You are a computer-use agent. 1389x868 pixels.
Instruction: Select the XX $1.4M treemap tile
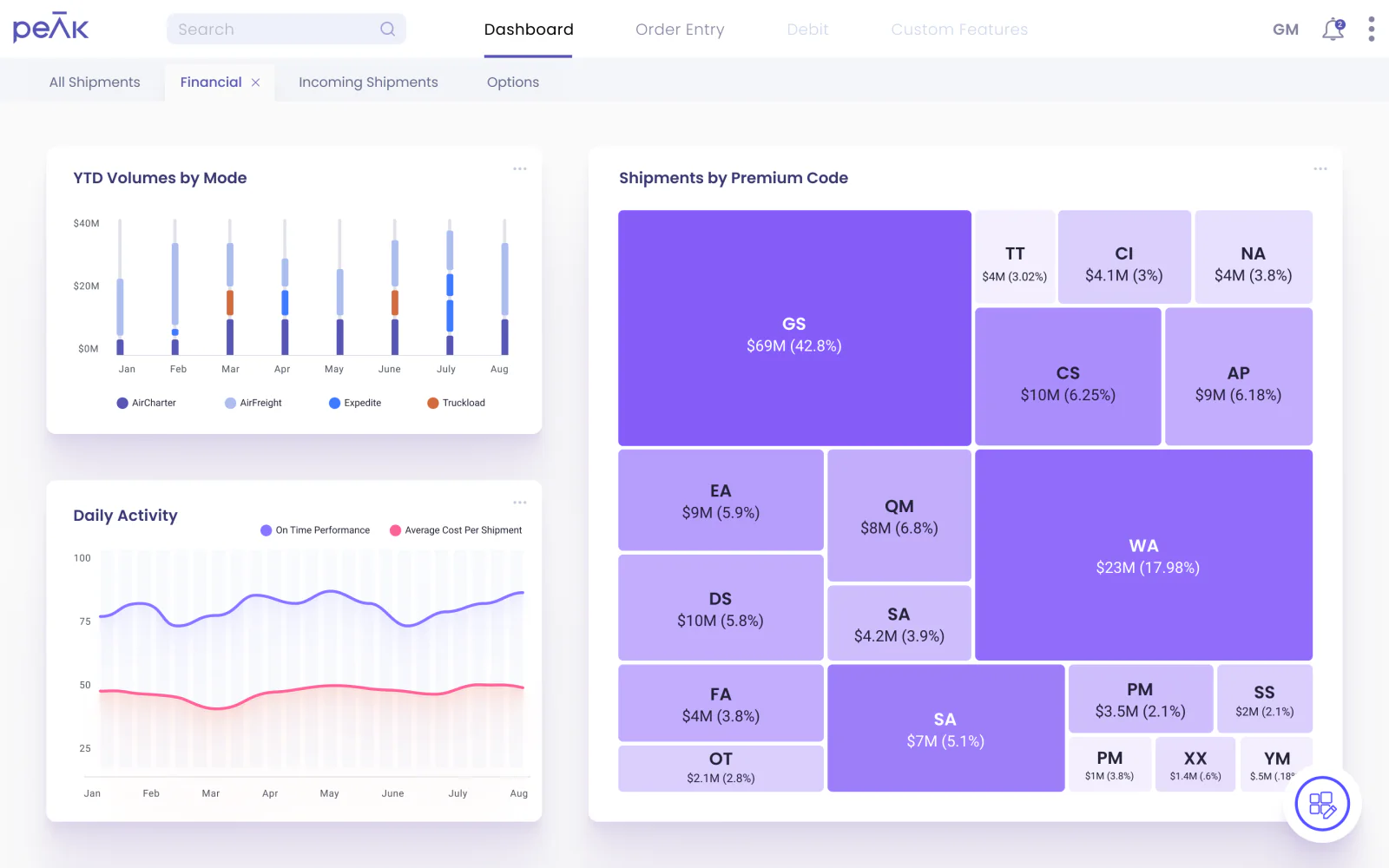[x=1195, y=765]
